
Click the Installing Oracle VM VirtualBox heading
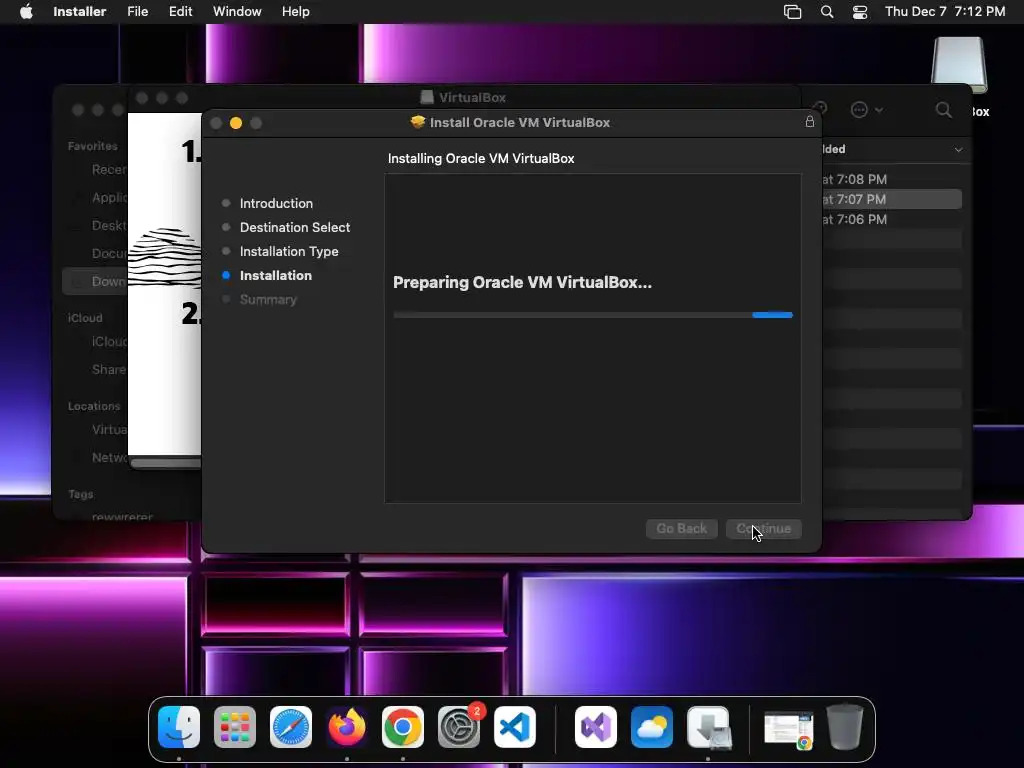[x=481, y=159]
